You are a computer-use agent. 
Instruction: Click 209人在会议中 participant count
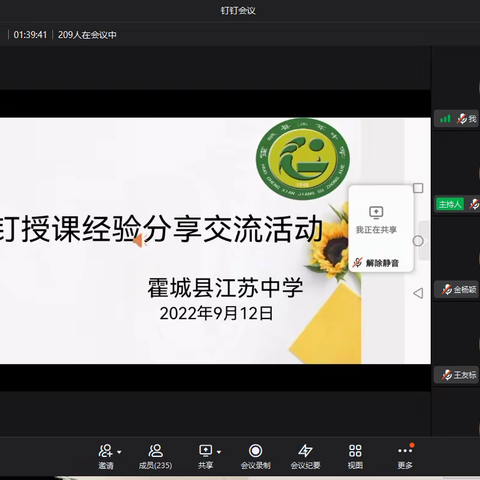(87, 35)
